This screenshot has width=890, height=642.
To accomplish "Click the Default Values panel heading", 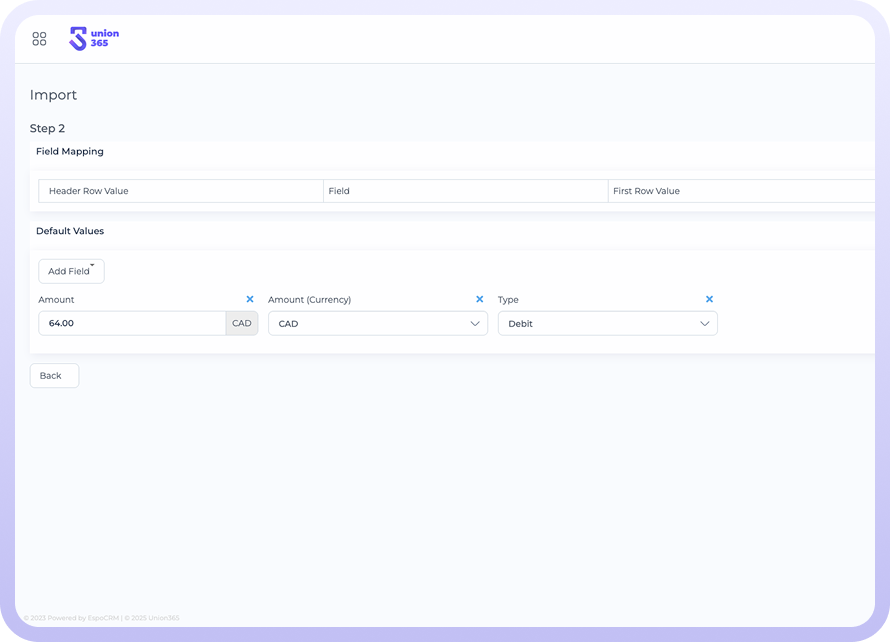I will pos(70,231).
